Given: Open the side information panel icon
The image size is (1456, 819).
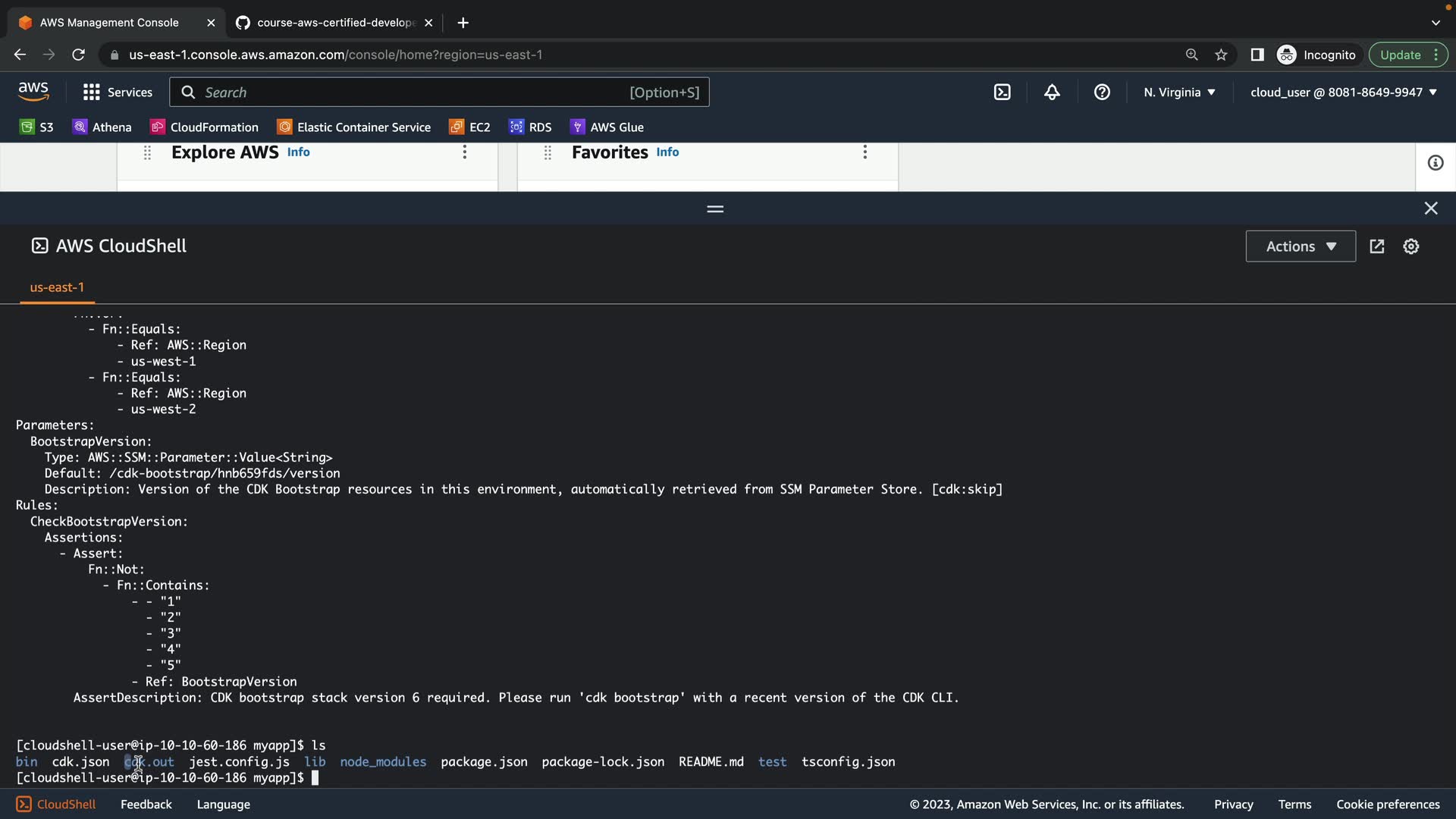Looking at the screenshot, I should coord(1435,163).
